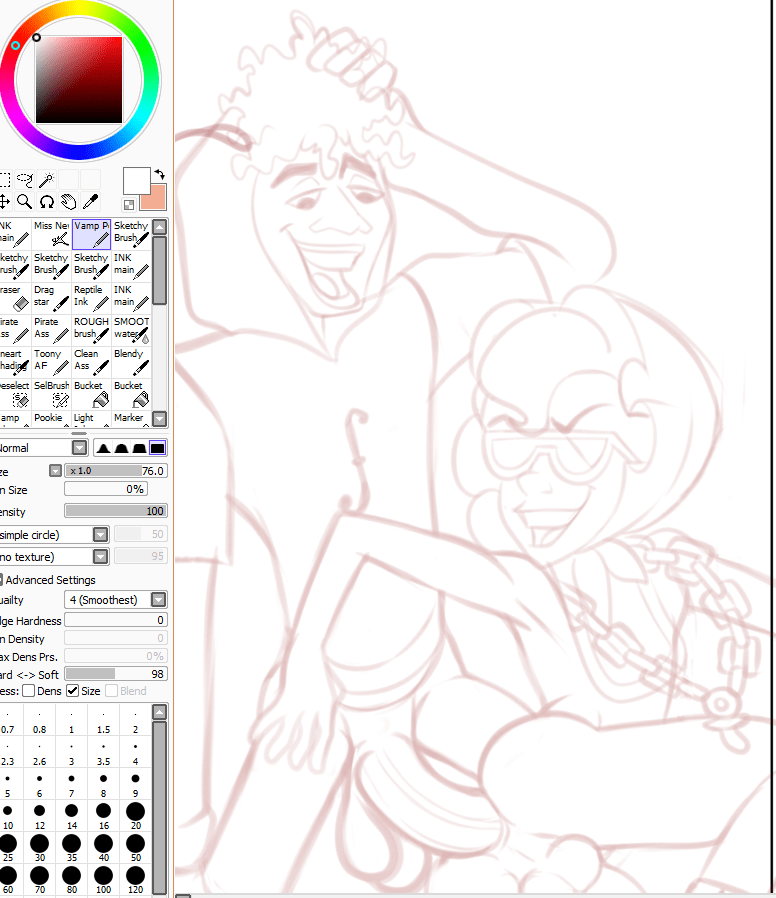Click the brush size list scrollbar thumb
This screenshot has width=776, height=898.
point(160,806)
